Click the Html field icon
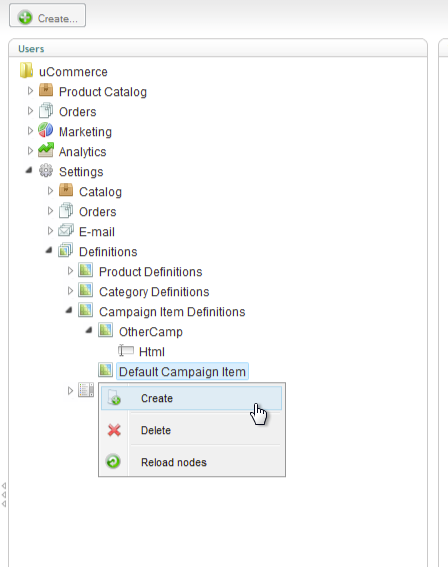 pos(126,350)
